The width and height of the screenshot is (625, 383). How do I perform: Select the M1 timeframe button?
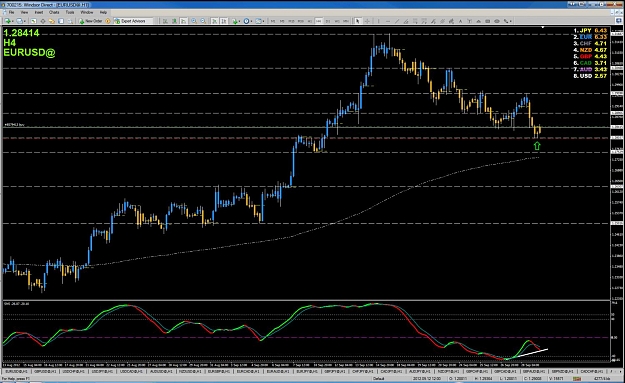coord(273,21)
